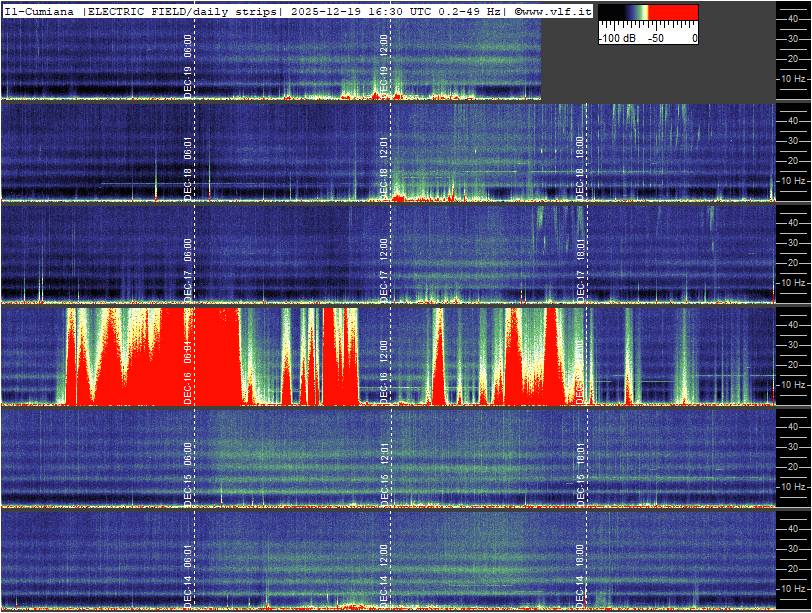Click the 2025-12-19 16:30 UTC timestamp
The height and width of the screenshot is (613, 812).
click(353, 10)
